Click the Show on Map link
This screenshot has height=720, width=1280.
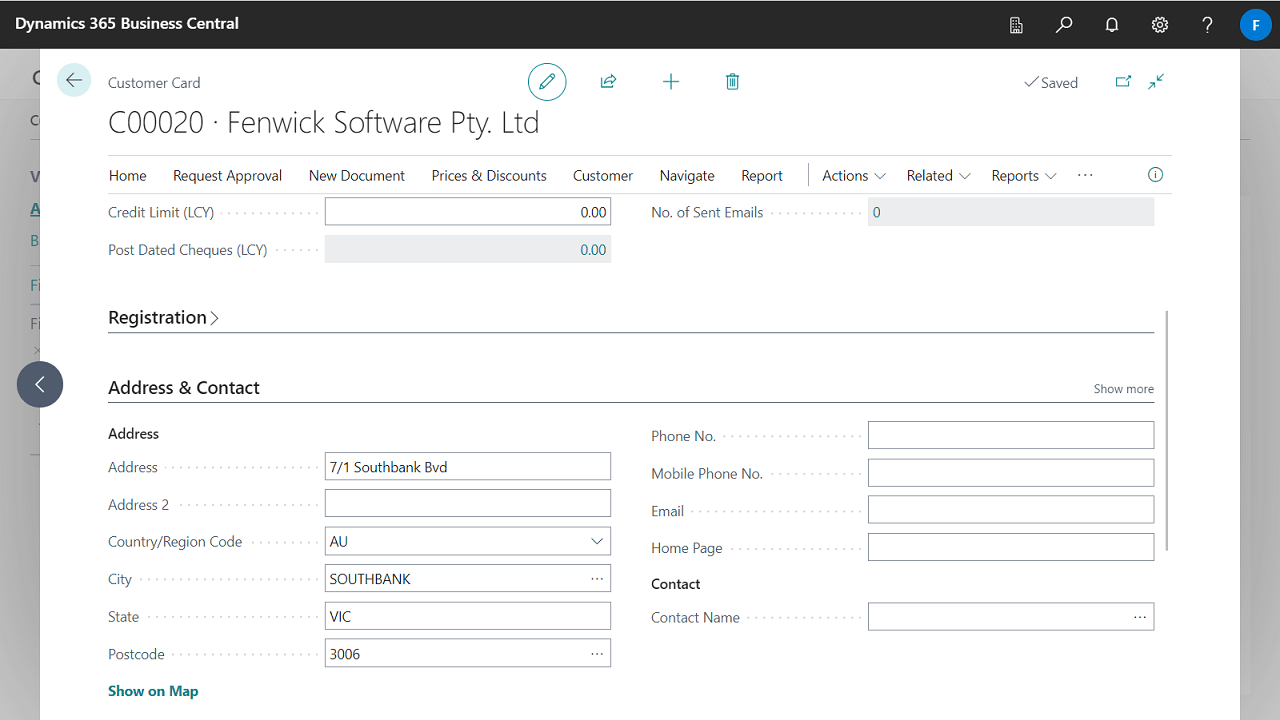pos(153,691)
